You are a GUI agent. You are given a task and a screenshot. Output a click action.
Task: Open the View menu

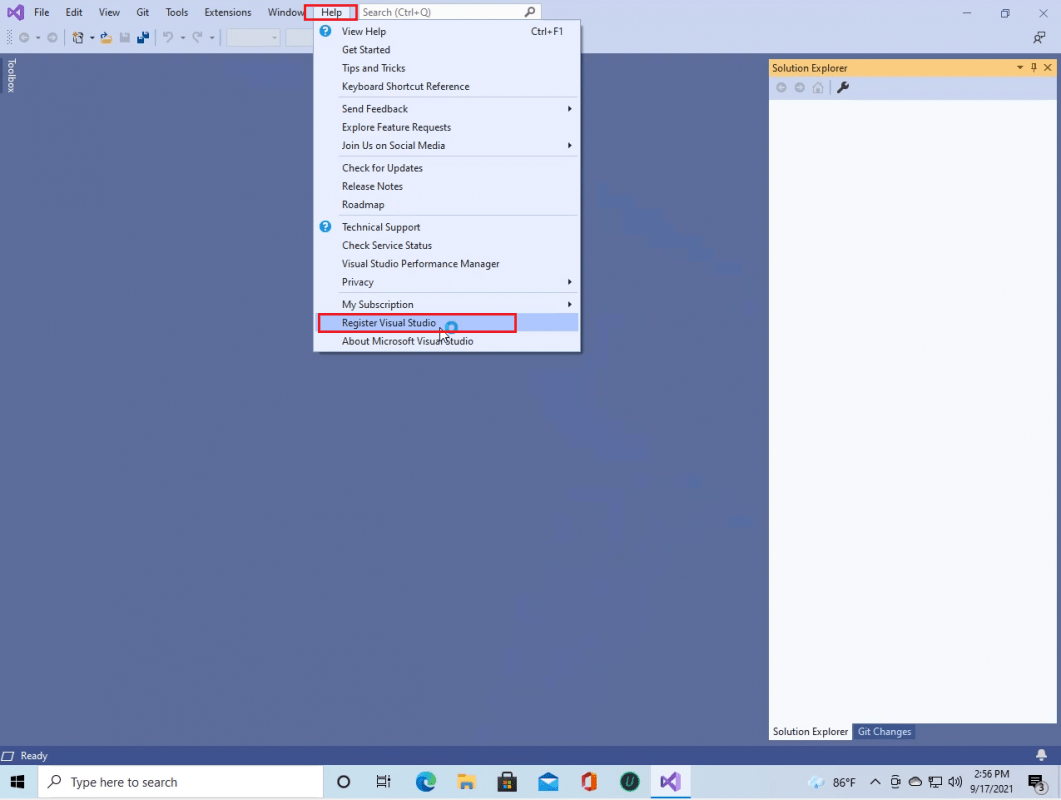point(109,12)
